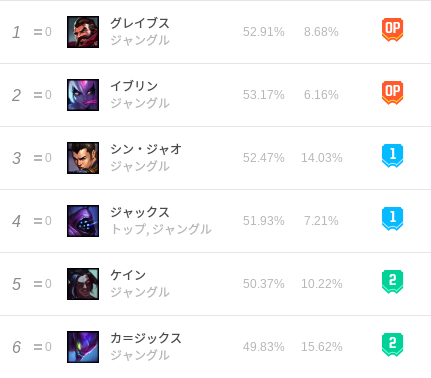Open the ケイン champion name link
431x378 pixels.
[x=128, y=275]
